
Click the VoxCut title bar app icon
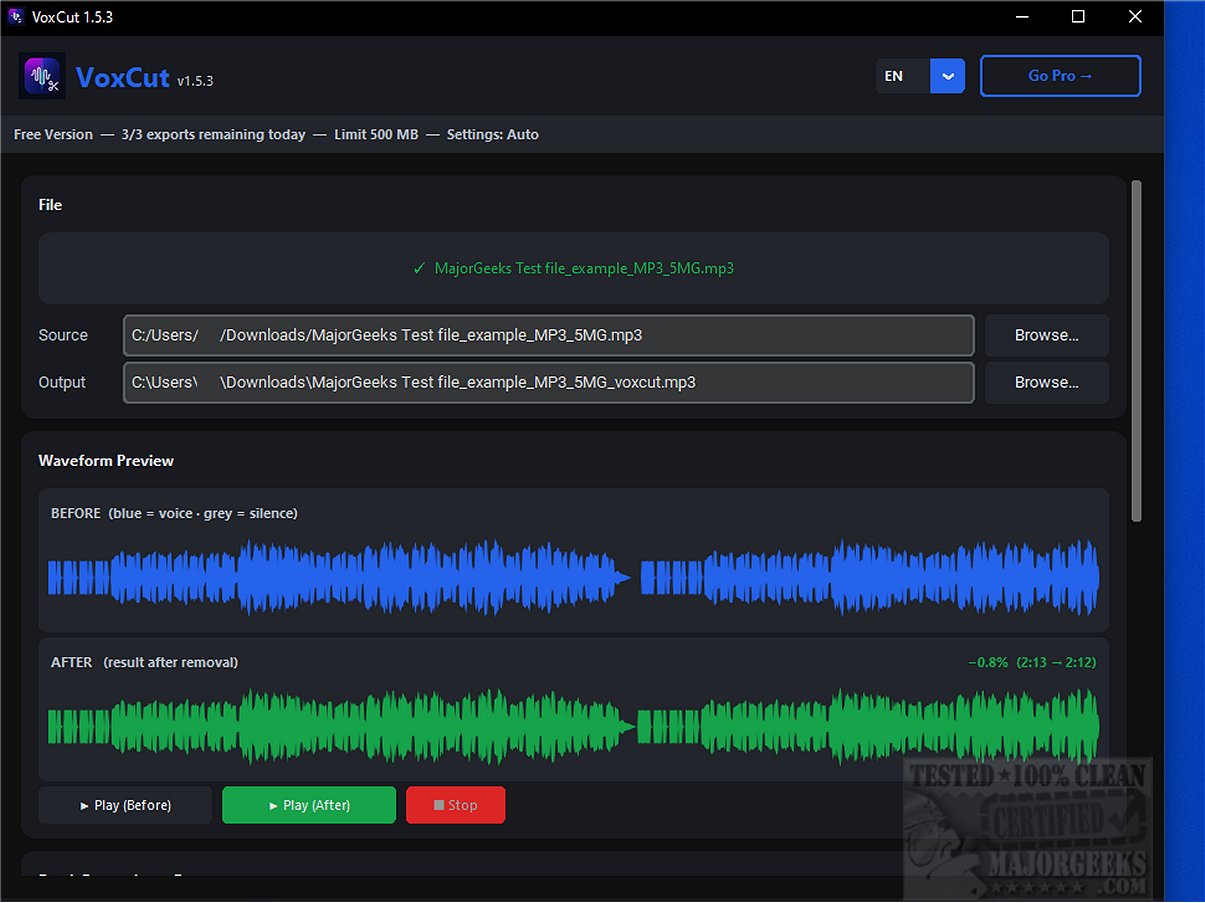15,16
